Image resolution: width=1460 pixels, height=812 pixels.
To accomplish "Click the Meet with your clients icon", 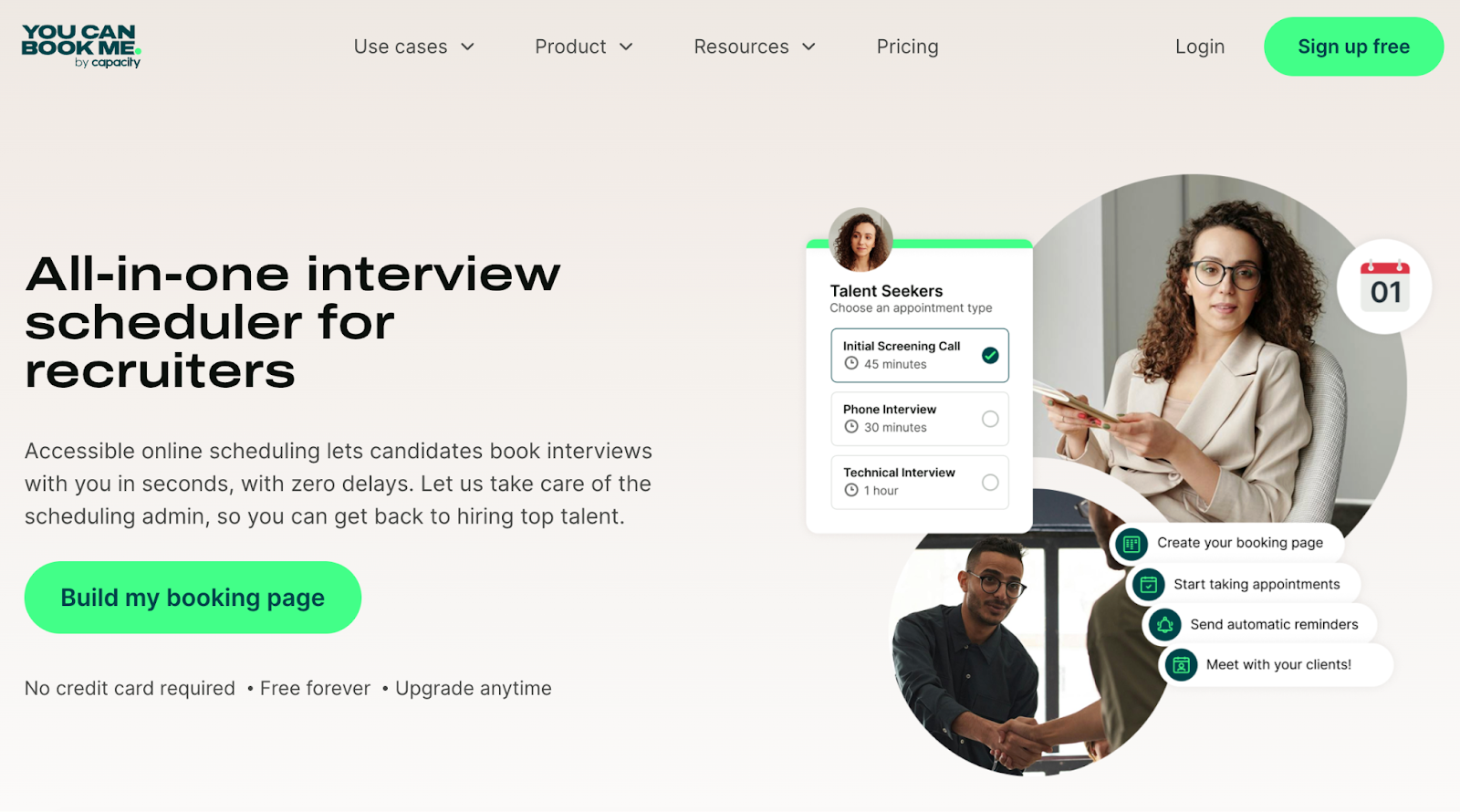I will [1181, 665].
